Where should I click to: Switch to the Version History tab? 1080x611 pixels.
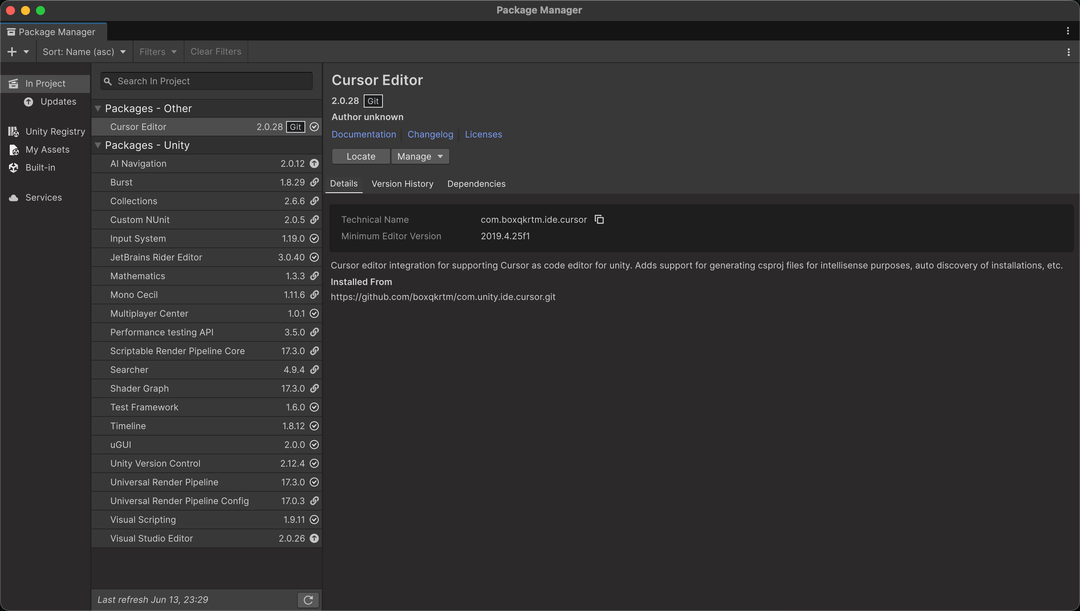[x=402, y=184]
